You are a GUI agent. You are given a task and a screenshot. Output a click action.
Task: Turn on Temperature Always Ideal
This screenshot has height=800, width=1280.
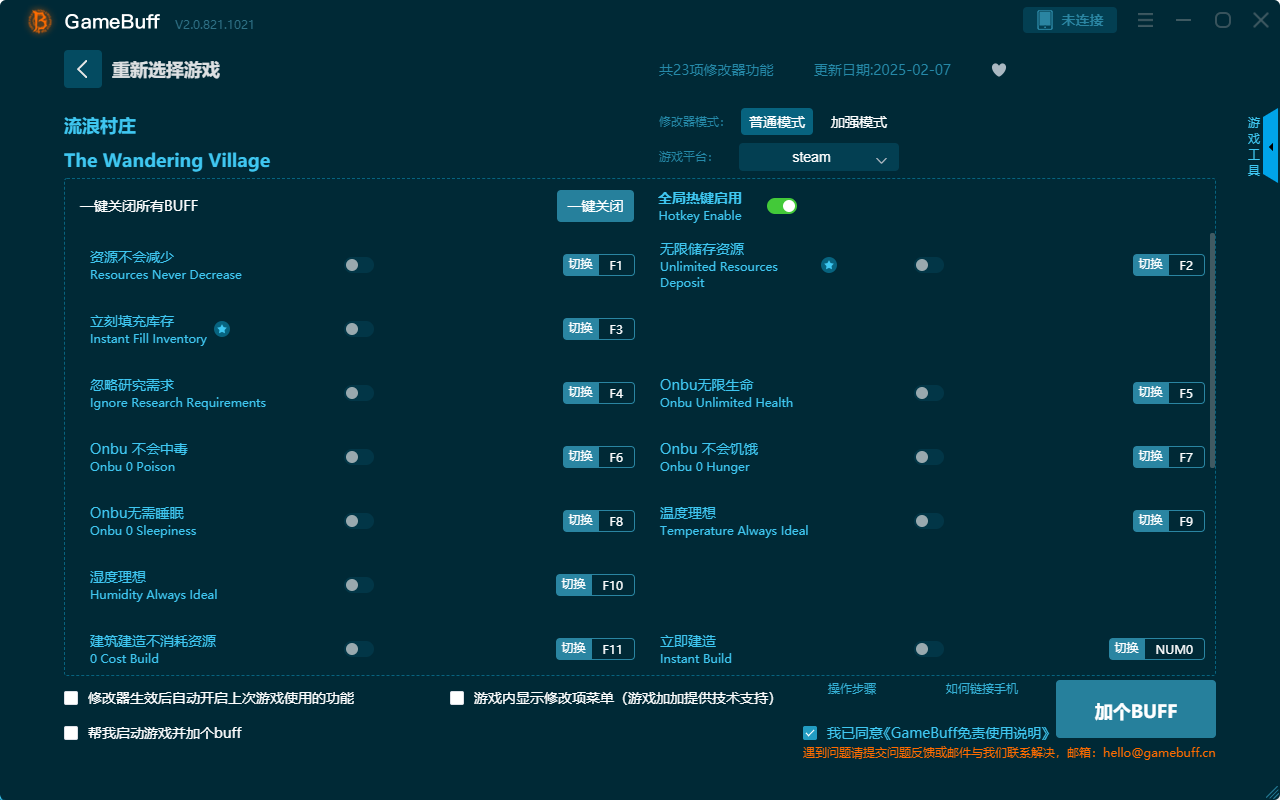pos(929,521)
